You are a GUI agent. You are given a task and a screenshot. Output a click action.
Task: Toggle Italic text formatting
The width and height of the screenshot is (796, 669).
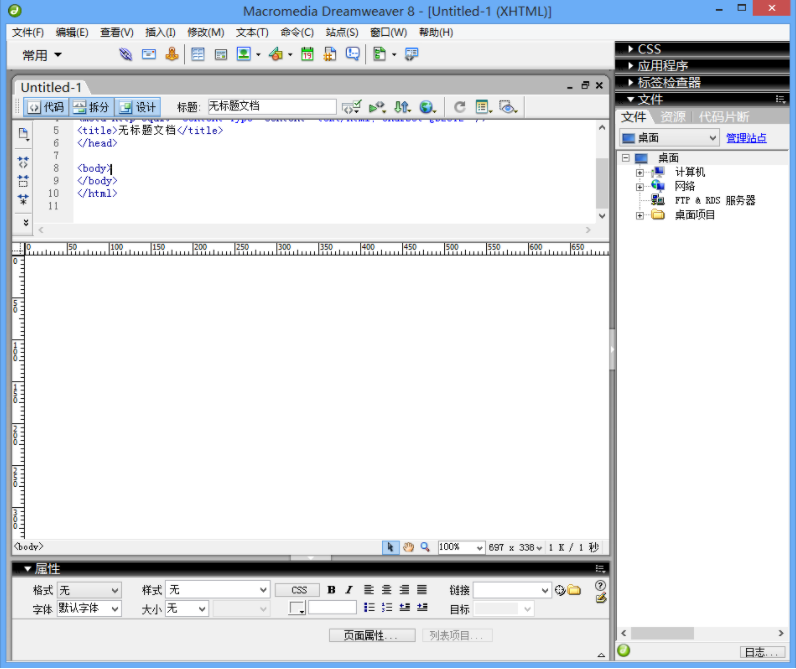[349, 590]
